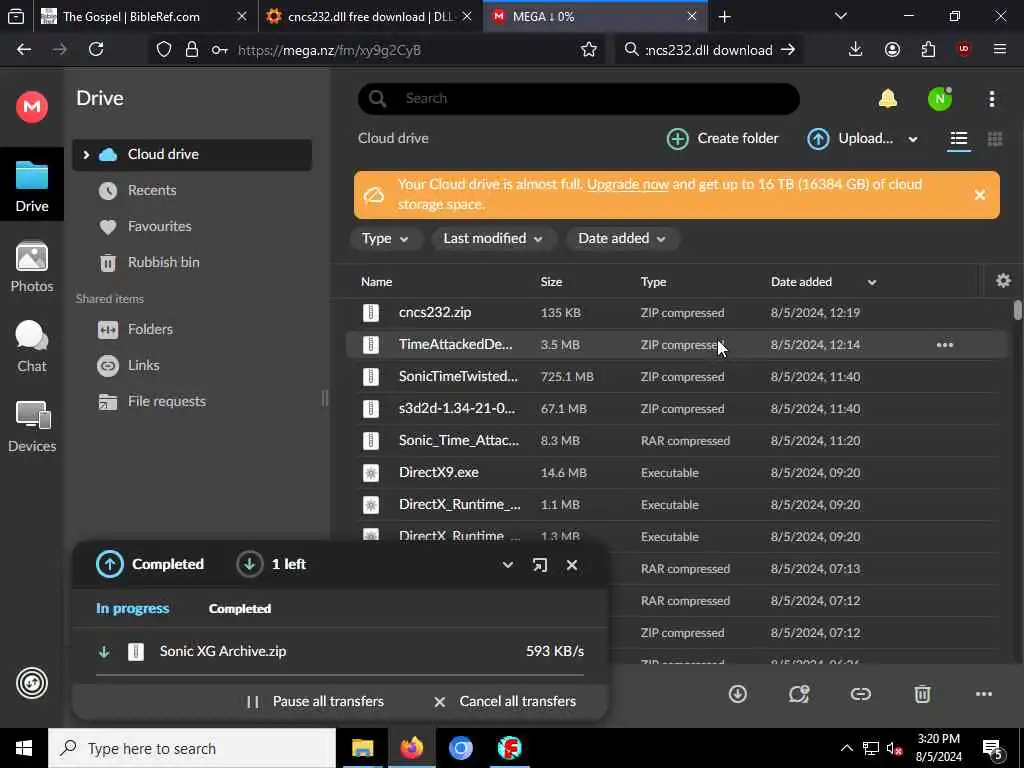Click the get link icon in action bar
This screenshot has width=1024, height=768.
pyautogui.click(x=860, y=694)
